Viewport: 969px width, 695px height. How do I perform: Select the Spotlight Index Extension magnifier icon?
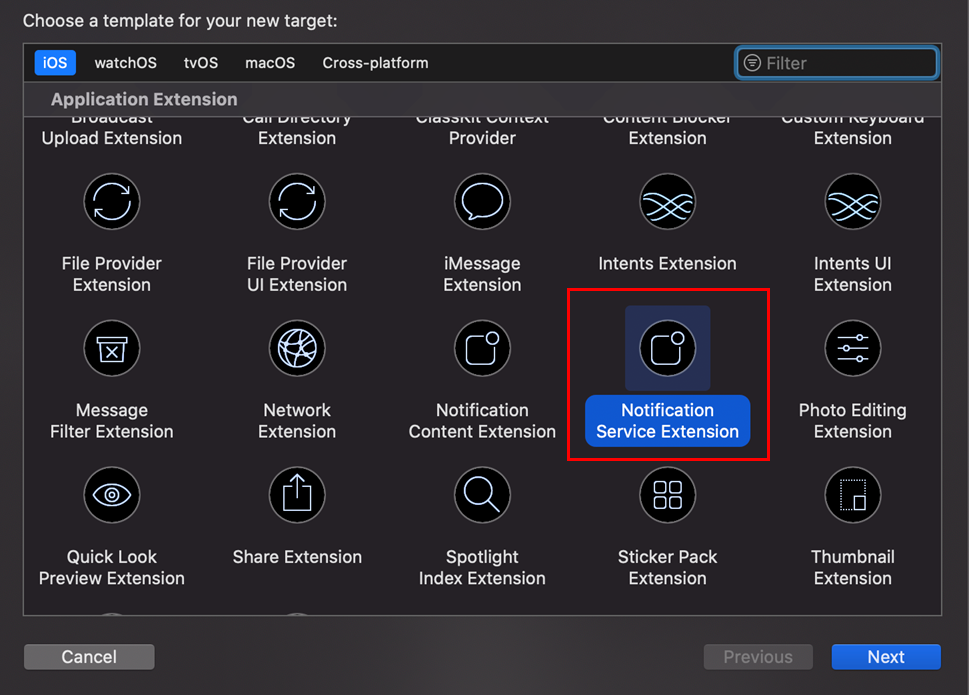click(482, 495)
